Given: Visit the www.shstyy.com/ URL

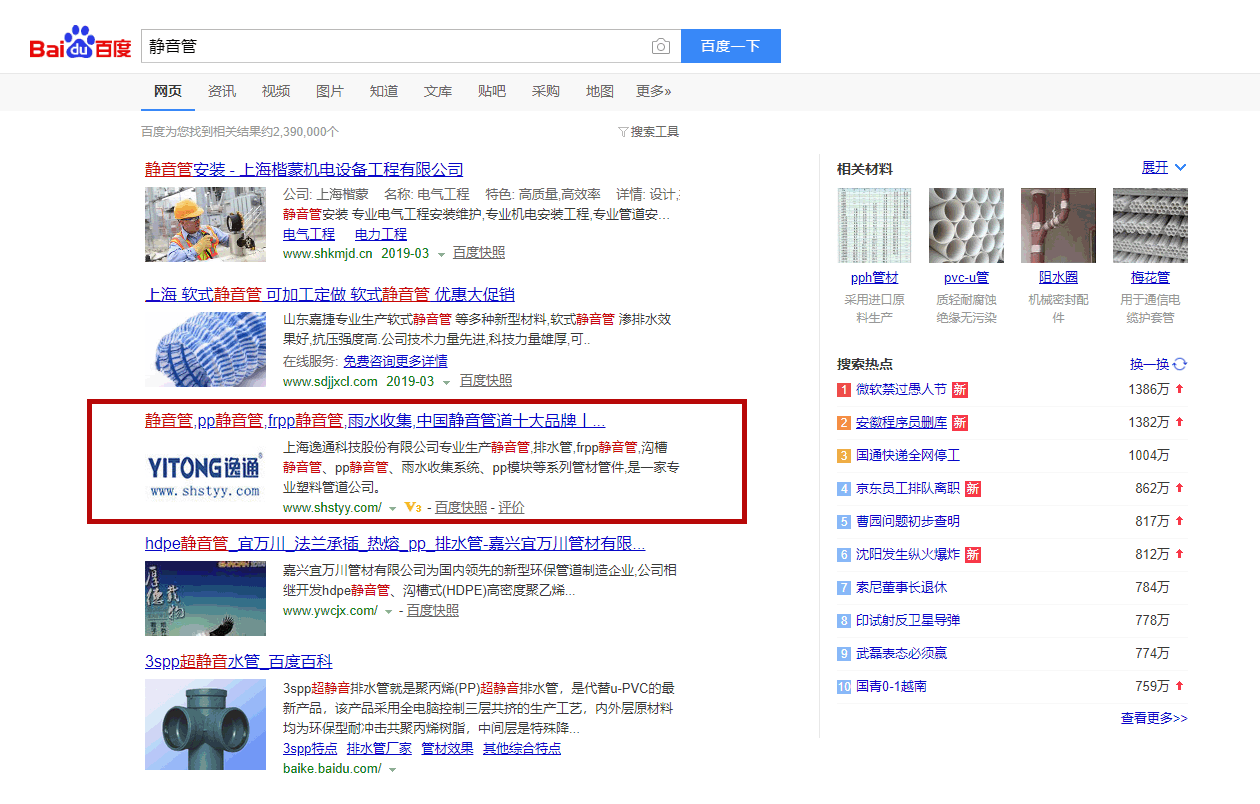Looking at the screenshot, I should 332,508.
